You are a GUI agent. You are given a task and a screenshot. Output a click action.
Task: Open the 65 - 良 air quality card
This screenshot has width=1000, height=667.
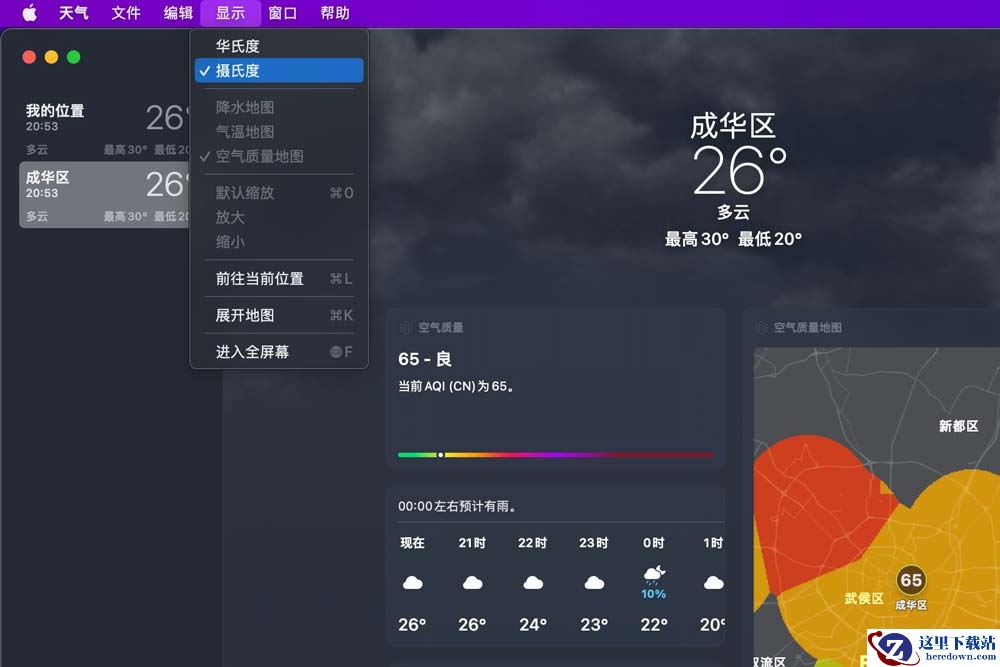tap(555, 389)
